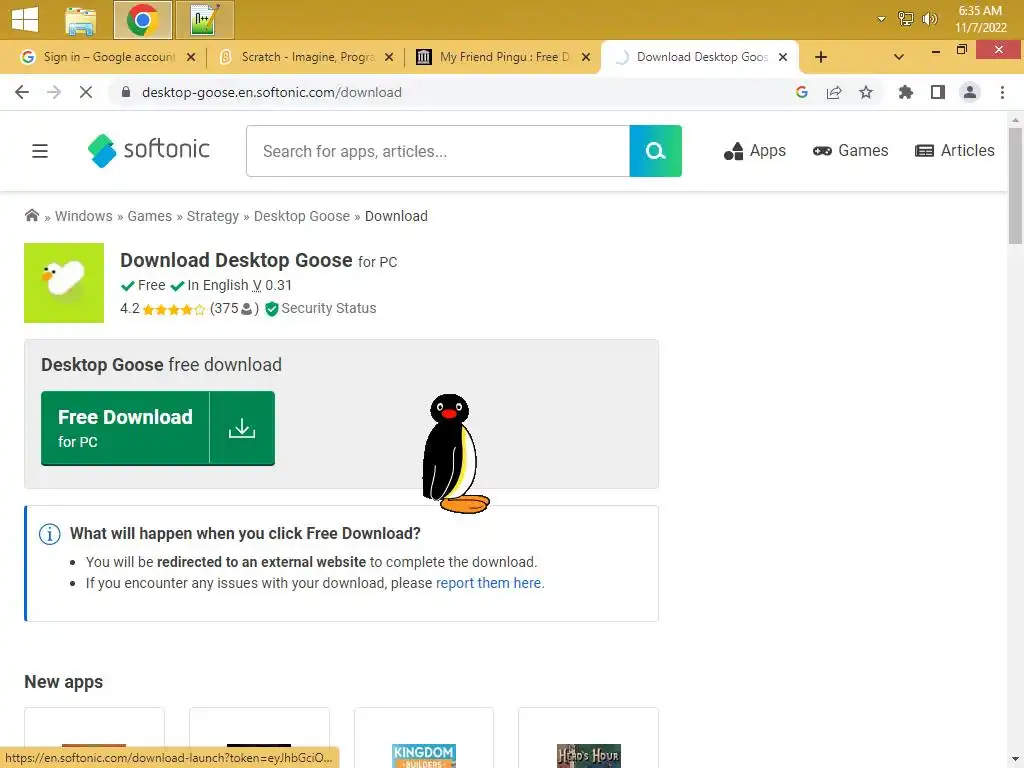Open a new browser tab
This screenshot has height=768, width=1024.
(821, 57)
